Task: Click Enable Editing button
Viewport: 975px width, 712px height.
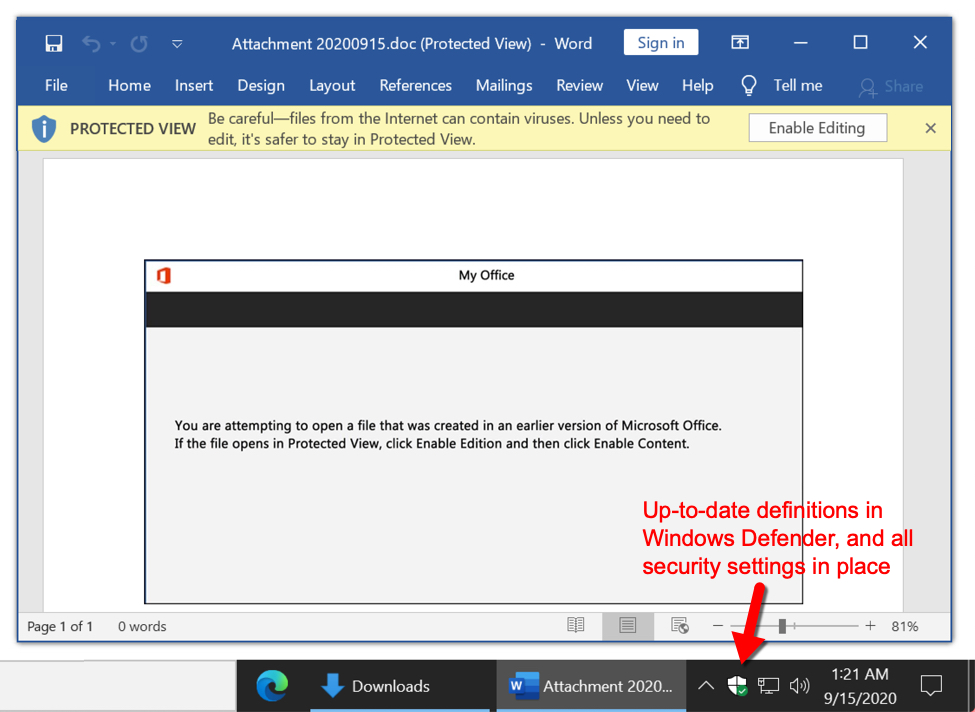Action: tap(817, 127)
